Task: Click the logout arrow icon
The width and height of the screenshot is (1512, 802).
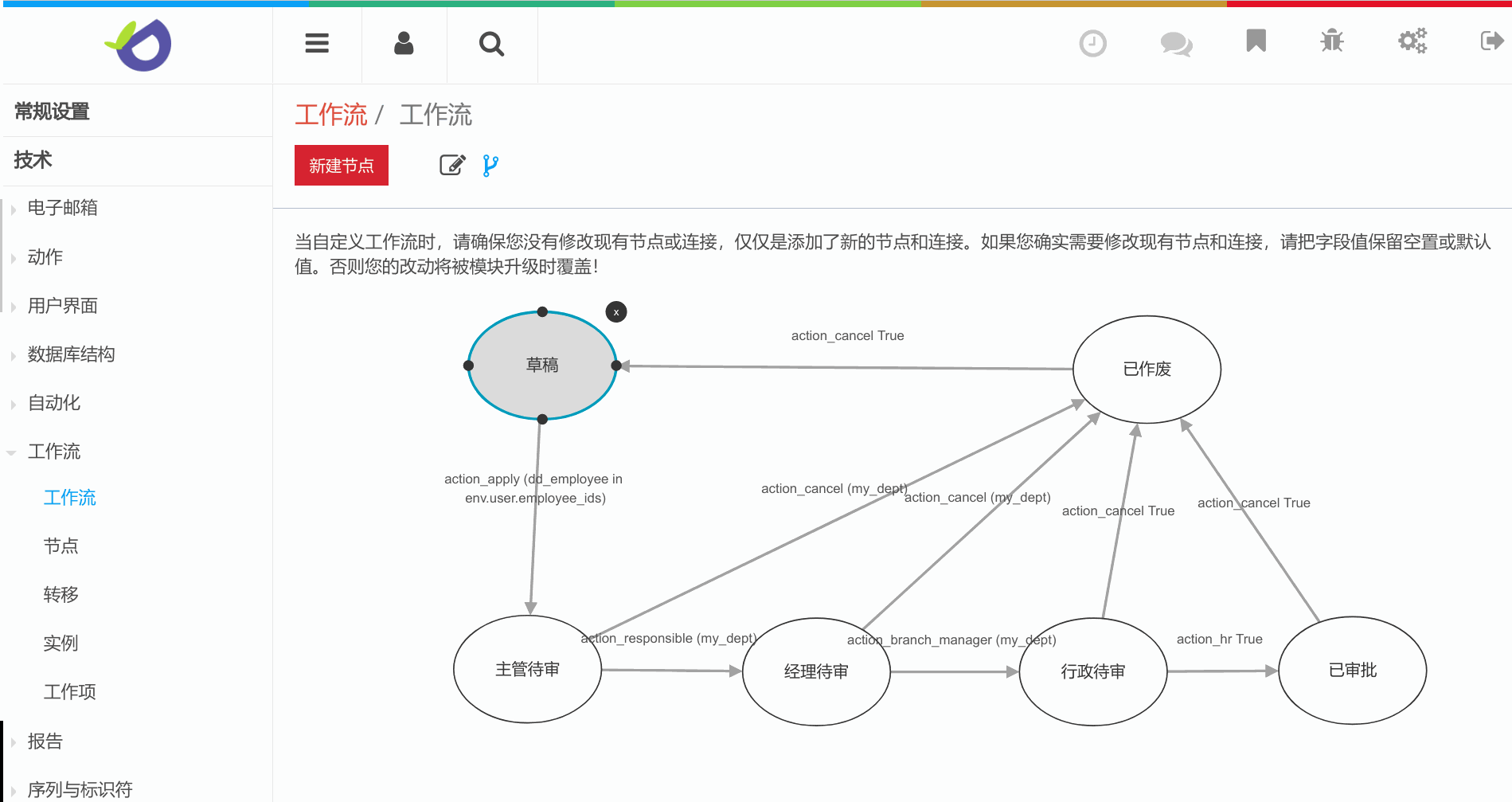Action: (1491, 41)
